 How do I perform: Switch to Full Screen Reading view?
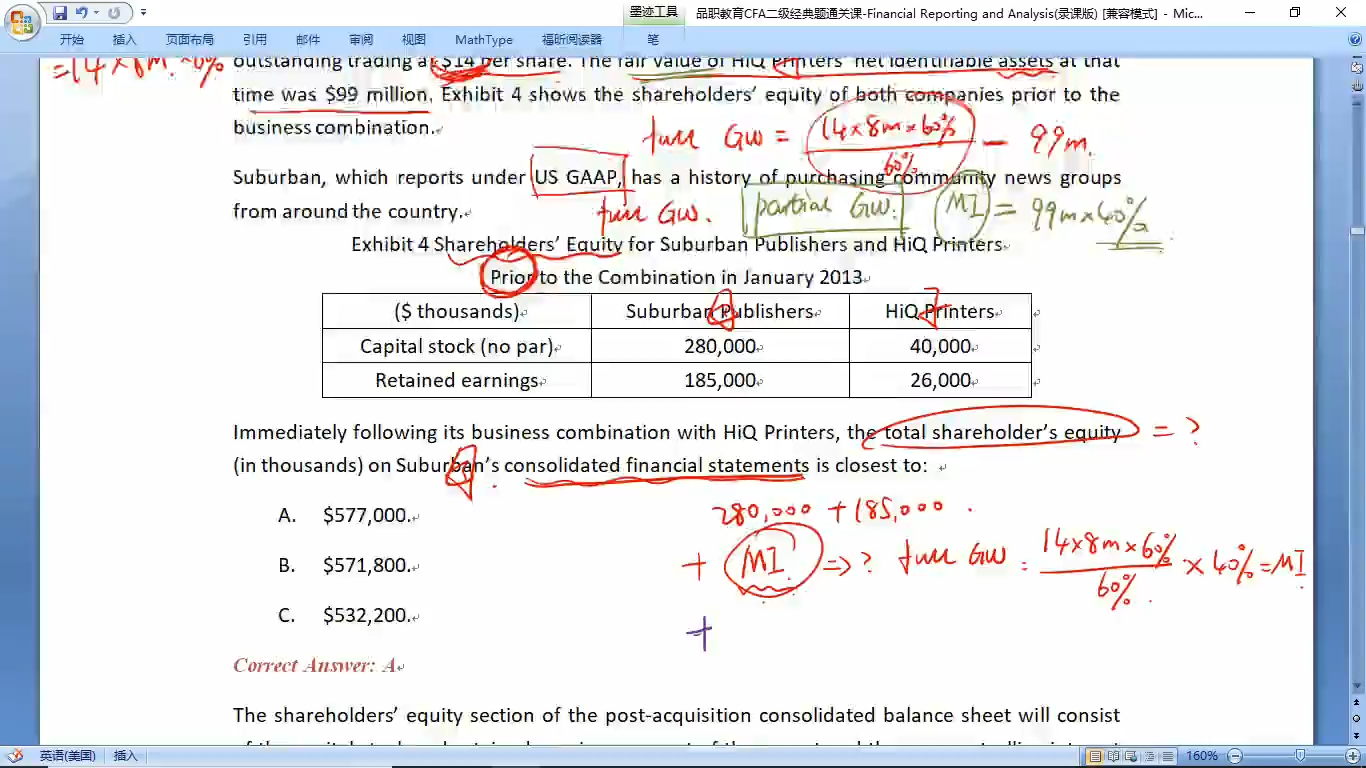pos(1114,756)
